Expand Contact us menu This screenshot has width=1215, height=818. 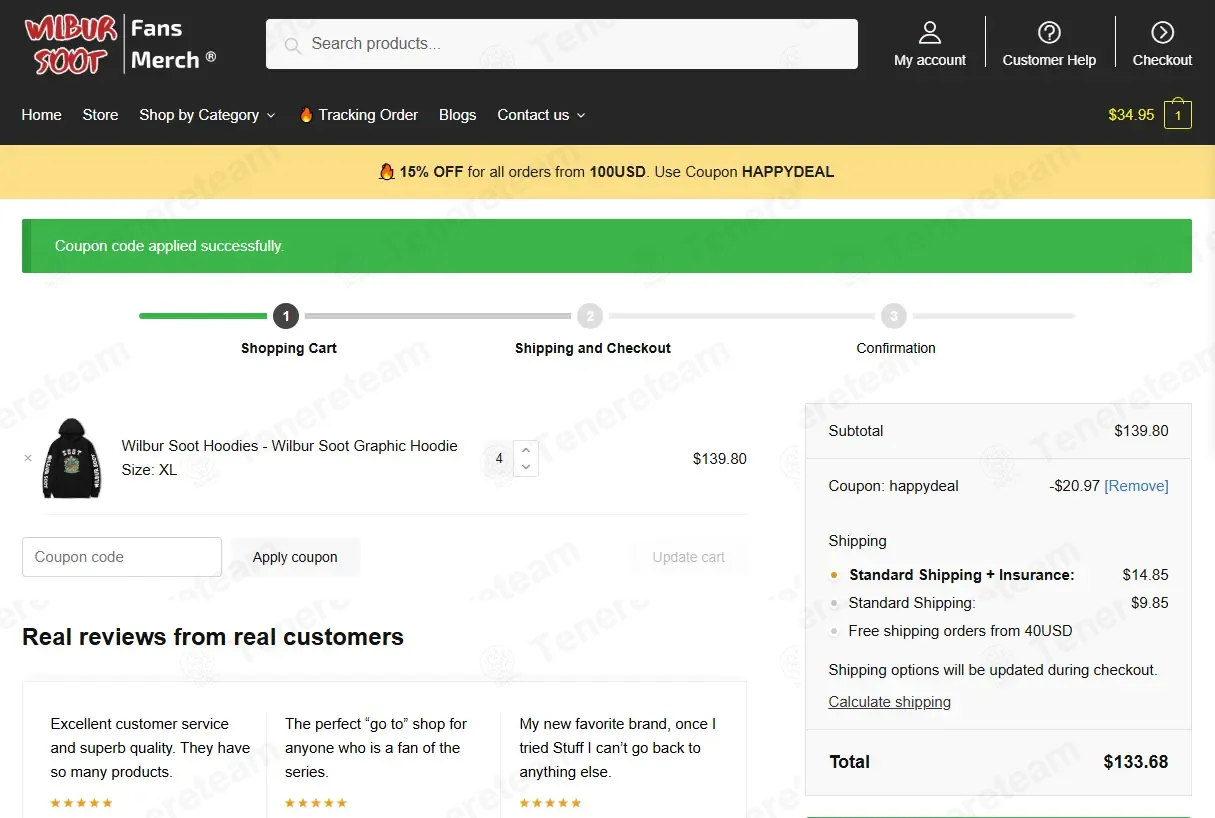coord(541,115)
